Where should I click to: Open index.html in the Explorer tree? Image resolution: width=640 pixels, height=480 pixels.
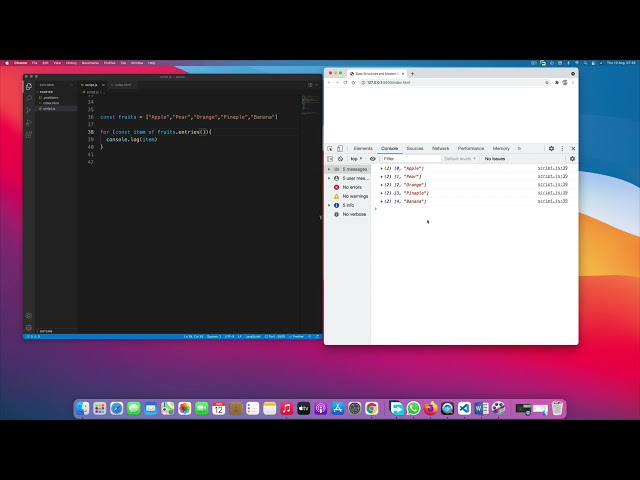click(51, 103)
